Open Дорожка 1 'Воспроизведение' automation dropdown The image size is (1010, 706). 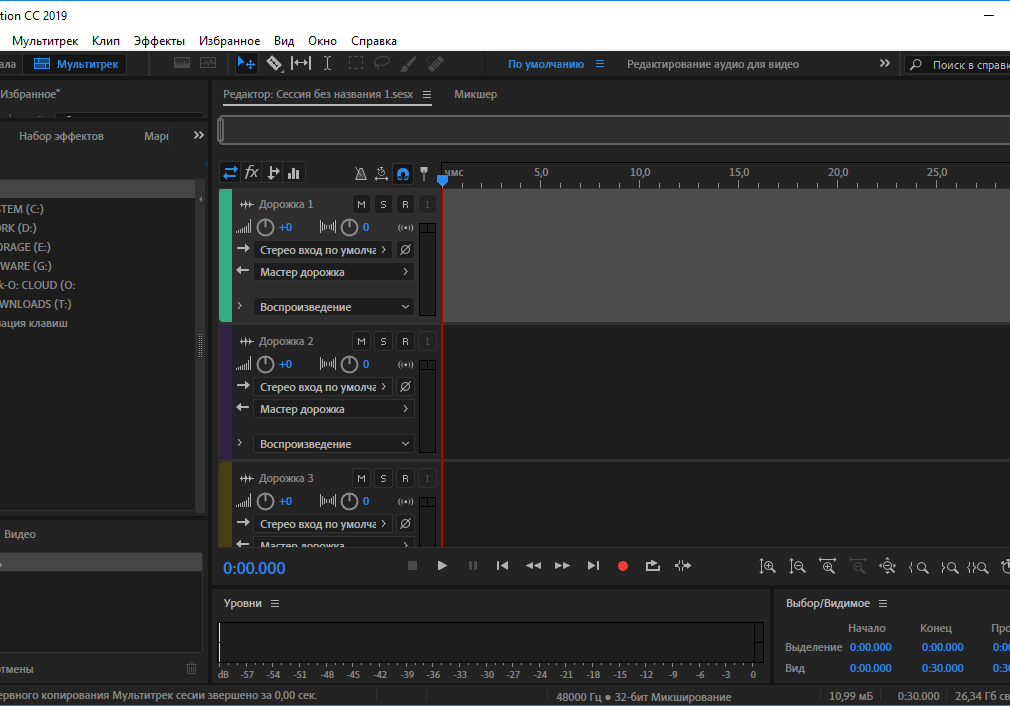334,307
